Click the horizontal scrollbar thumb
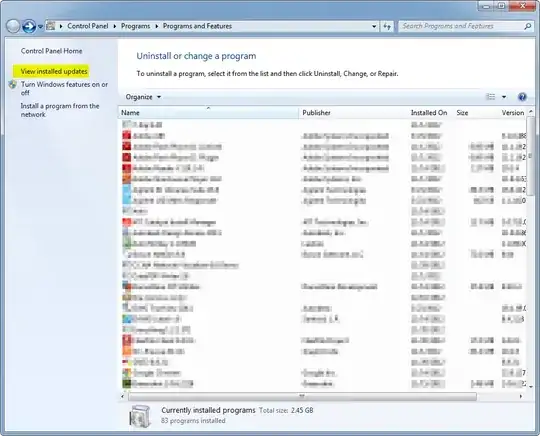 click(302, 396)
